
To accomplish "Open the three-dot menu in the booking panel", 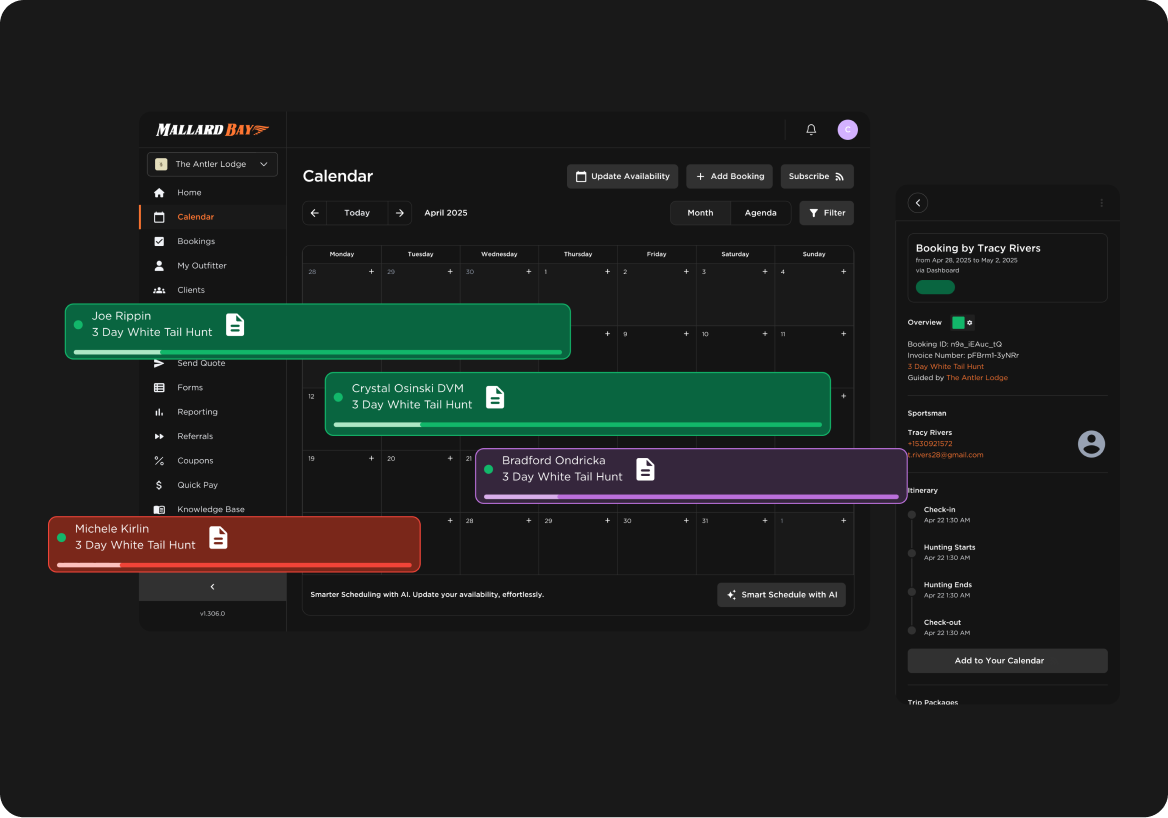I will (1101, 203).
